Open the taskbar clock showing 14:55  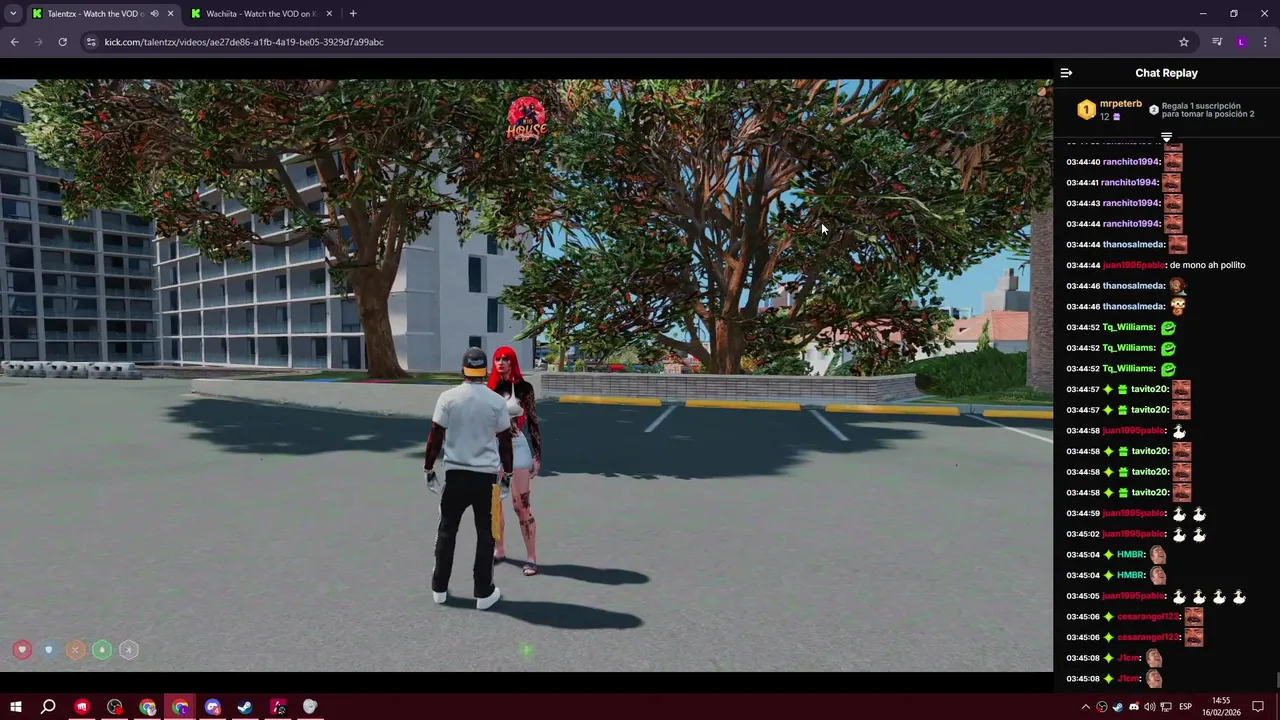tap(1221, 707)
